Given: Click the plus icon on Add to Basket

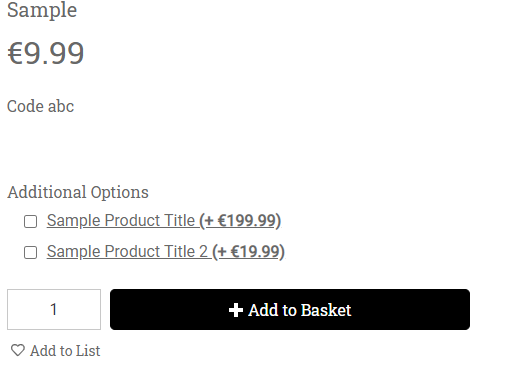Looking at the screenshot, I should pos(236,310).
